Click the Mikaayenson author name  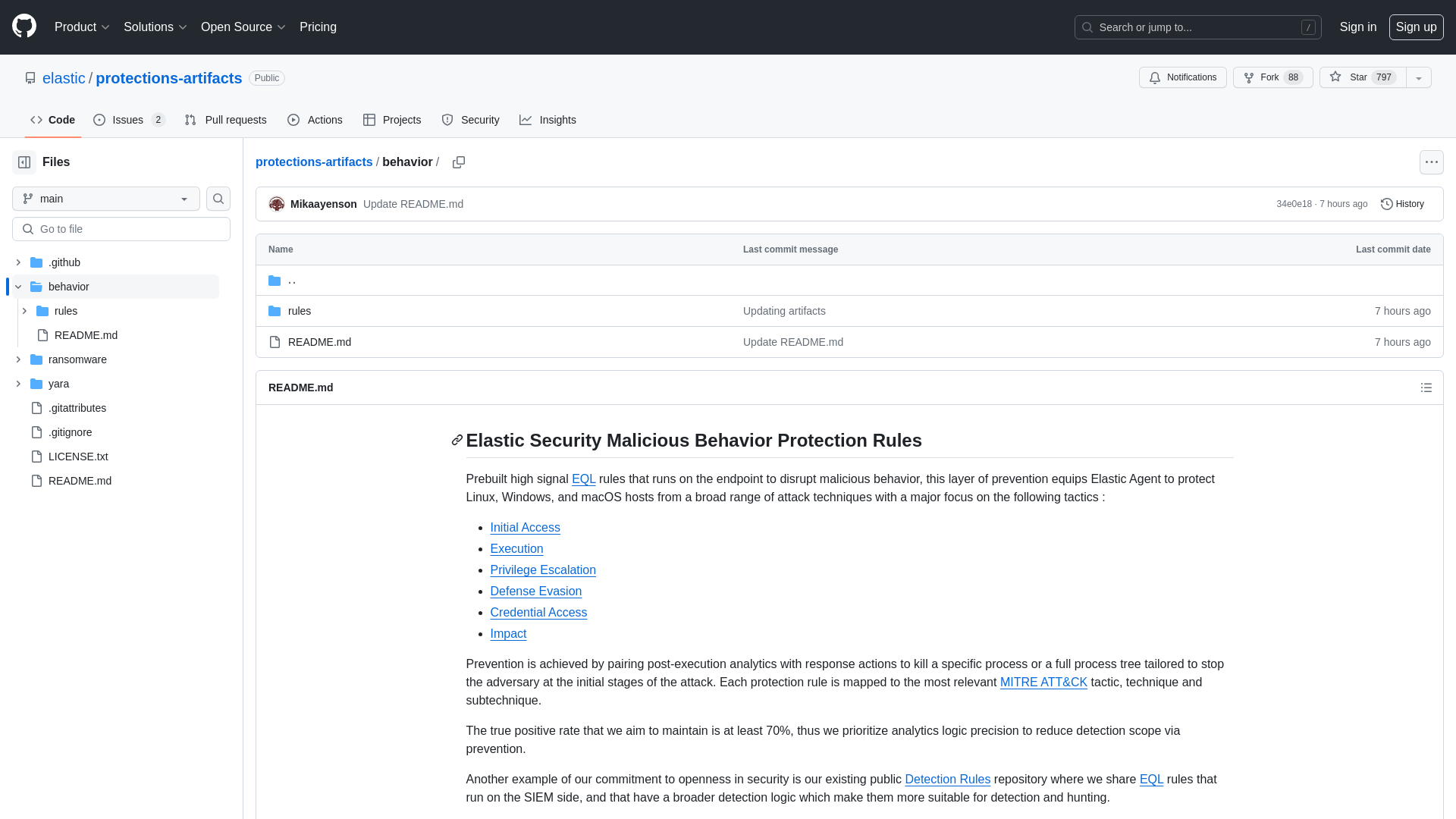pyautogui.click(x=323, y=204)
